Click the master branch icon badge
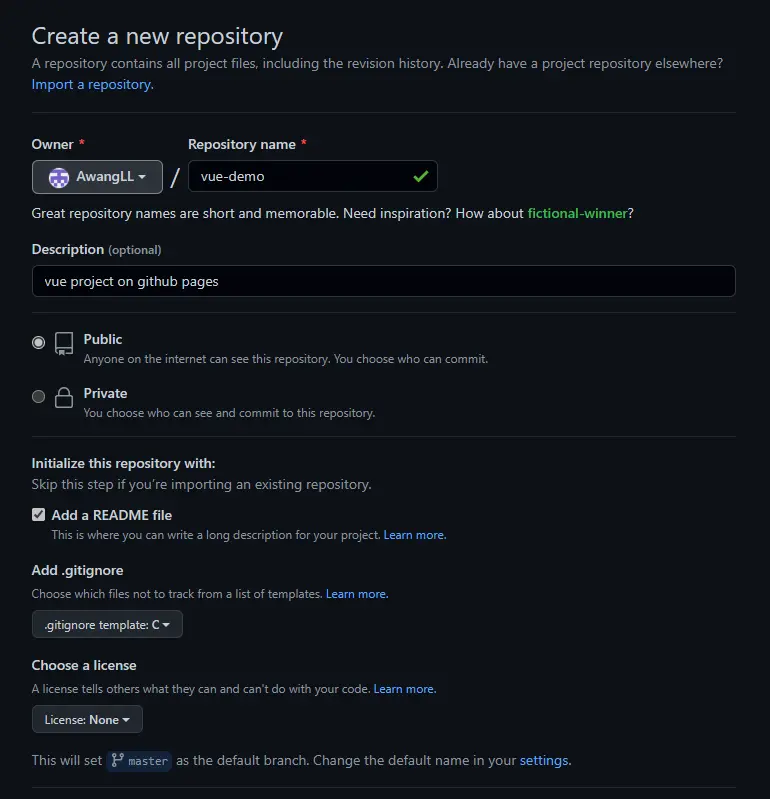The height and width of the screenshot is (799, 770). click(x=139, y=760)
